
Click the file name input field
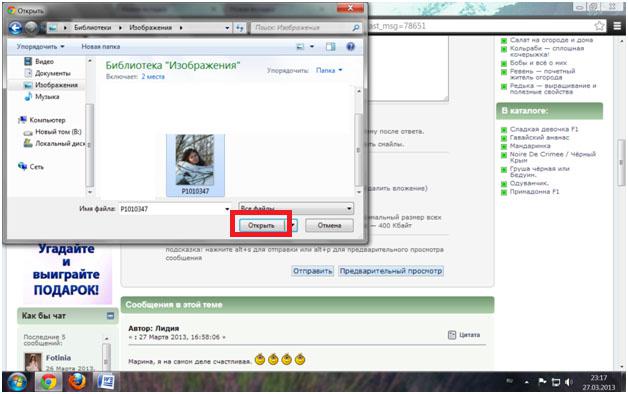171,209
